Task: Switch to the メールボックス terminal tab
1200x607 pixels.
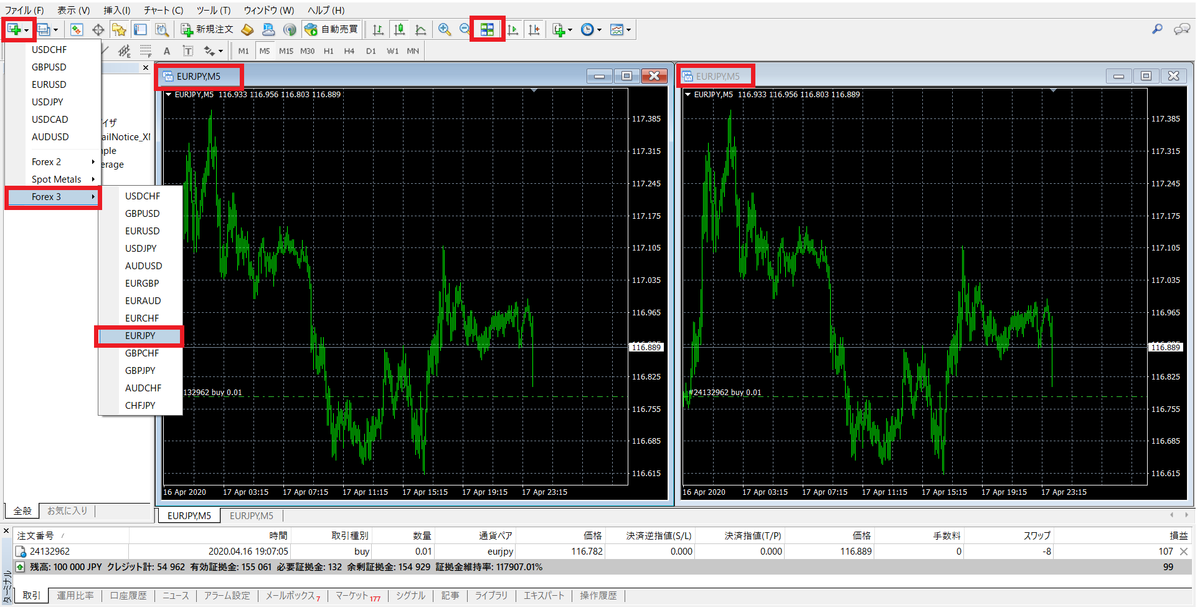Action: tap(291, 596)
